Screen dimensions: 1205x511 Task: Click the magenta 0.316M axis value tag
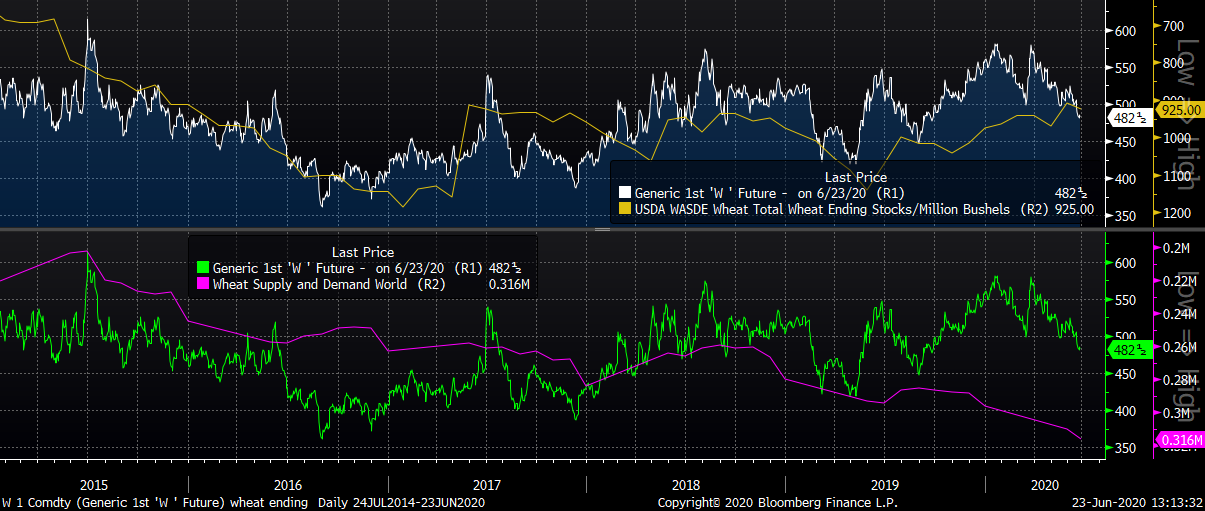click(1180, 440)
